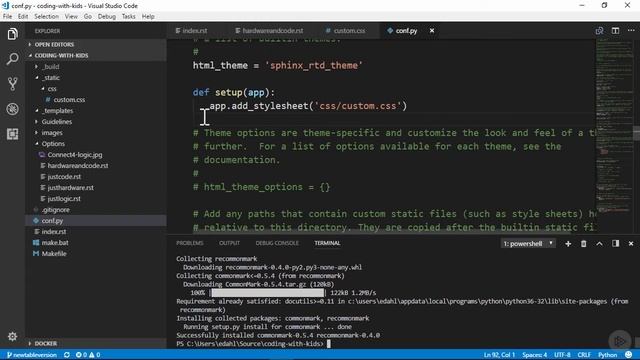Open the Manage gear menu
640x360 pixels.
point(12,336)
